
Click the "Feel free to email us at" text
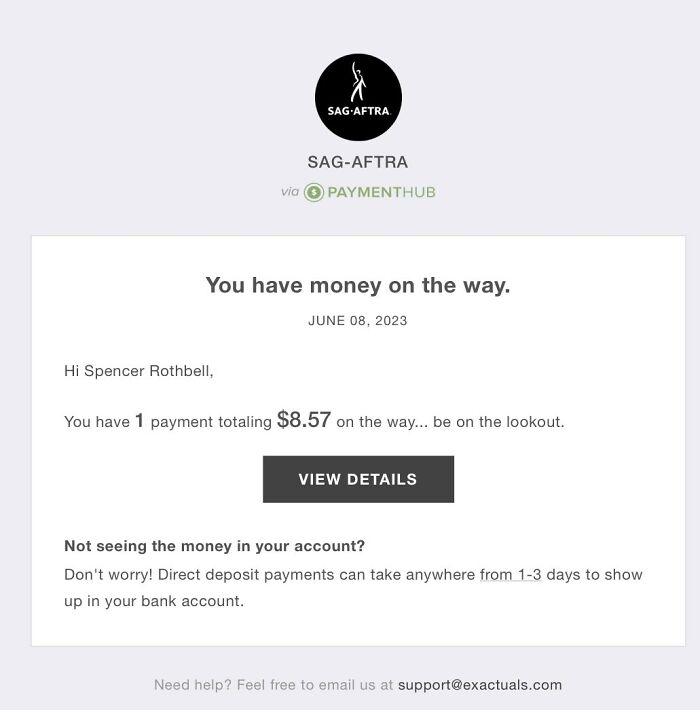(x=316, y=685)
